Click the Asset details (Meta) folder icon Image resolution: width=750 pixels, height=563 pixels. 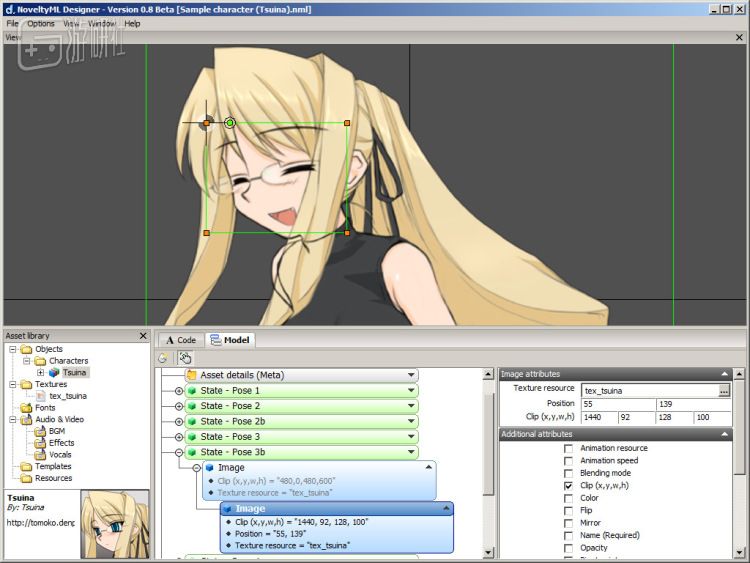pos(191,375)
